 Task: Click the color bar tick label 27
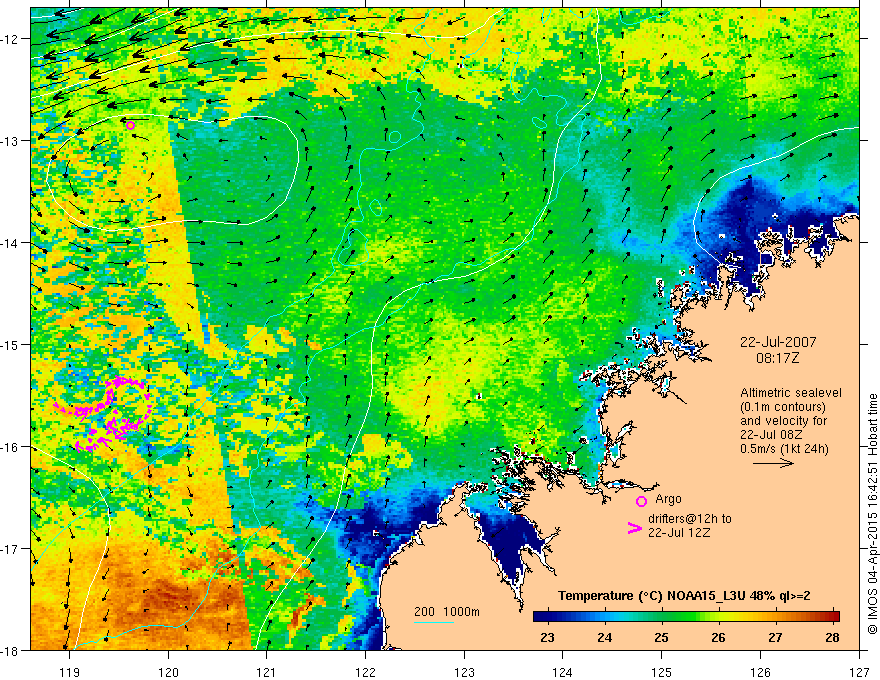click(776, 638)
